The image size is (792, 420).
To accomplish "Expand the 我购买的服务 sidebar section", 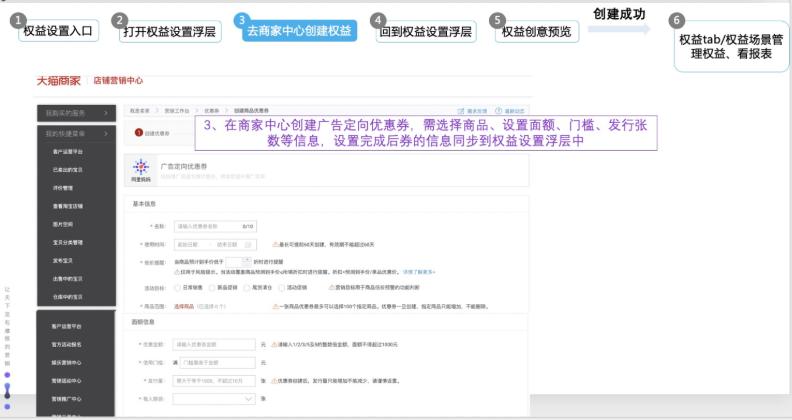I will pos(77,113).
